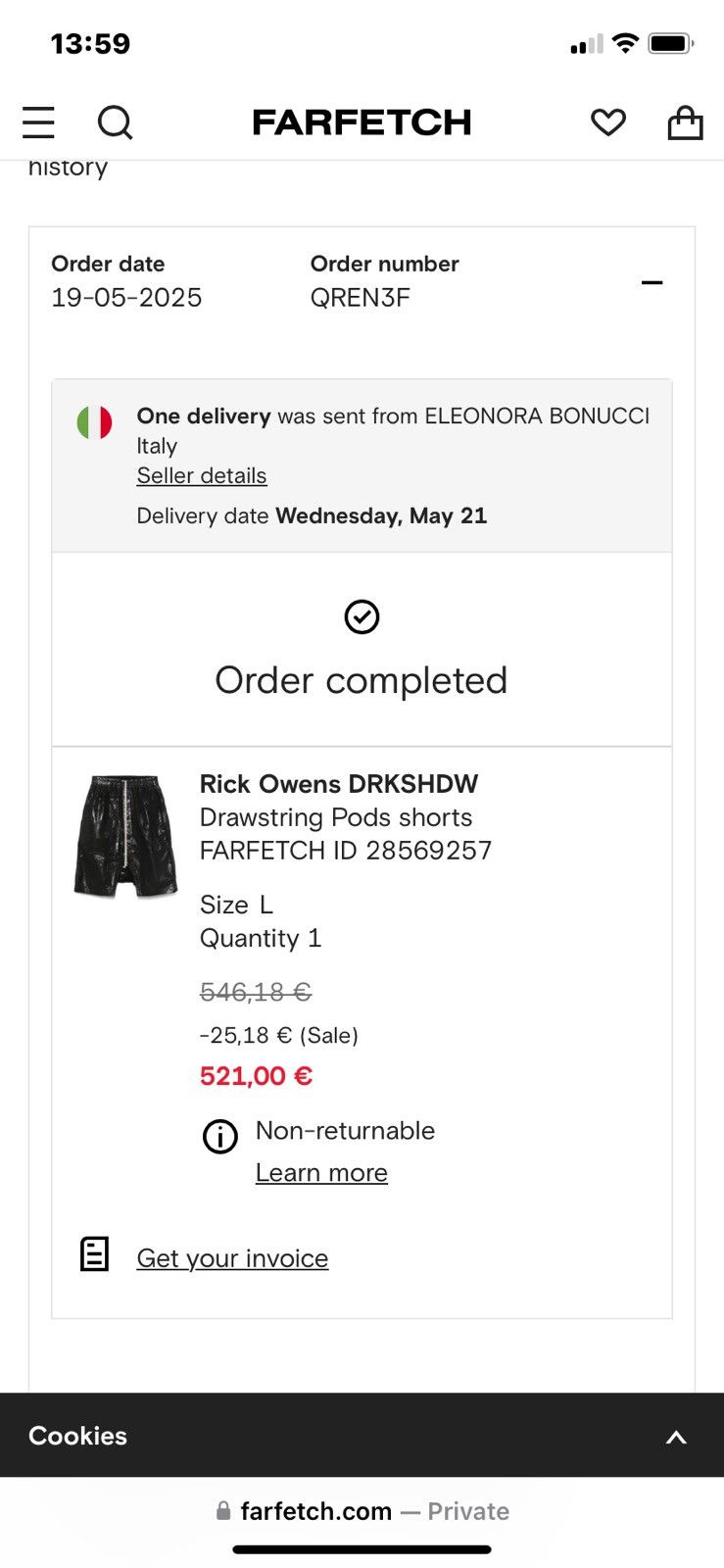Open the hamburger menu
724x1568 pixels.
click(x=38, y=122)
